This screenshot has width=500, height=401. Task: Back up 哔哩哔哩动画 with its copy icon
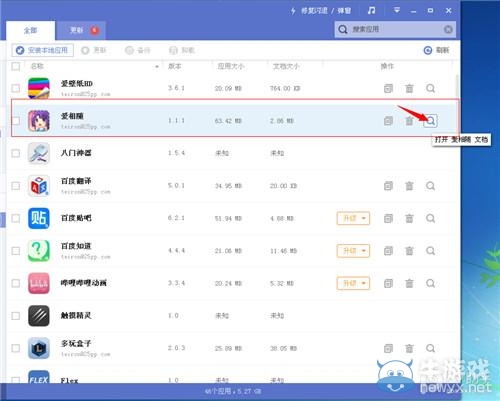coord(388,283)
